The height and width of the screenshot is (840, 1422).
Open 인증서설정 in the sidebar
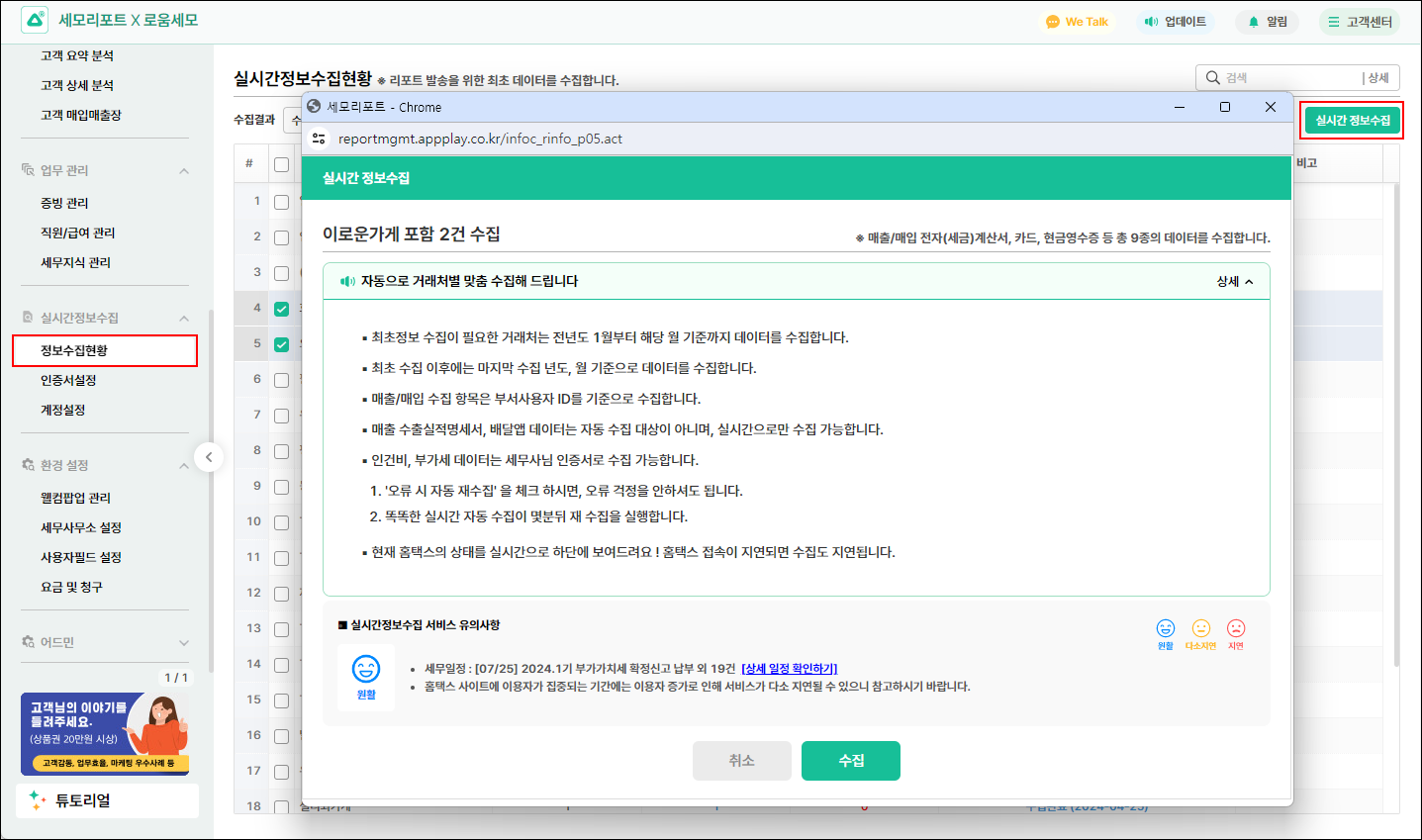click(68, 380)
